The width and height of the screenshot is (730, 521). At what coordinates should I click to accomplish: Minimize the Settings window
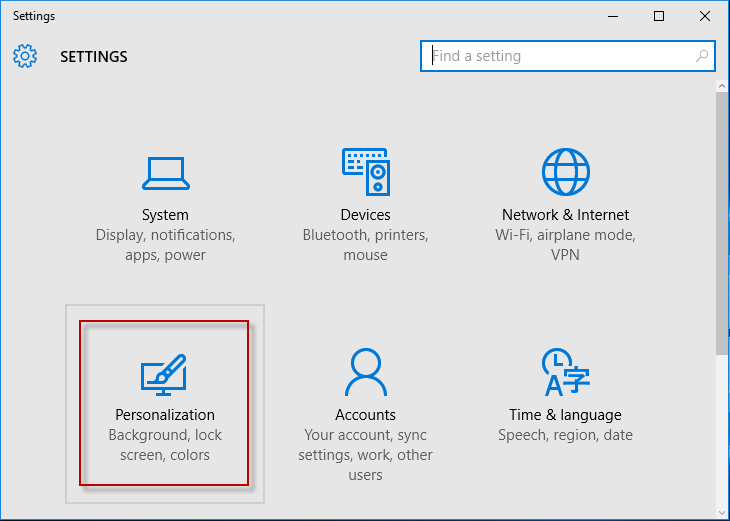pyautogui.click(x=613, y=16)
